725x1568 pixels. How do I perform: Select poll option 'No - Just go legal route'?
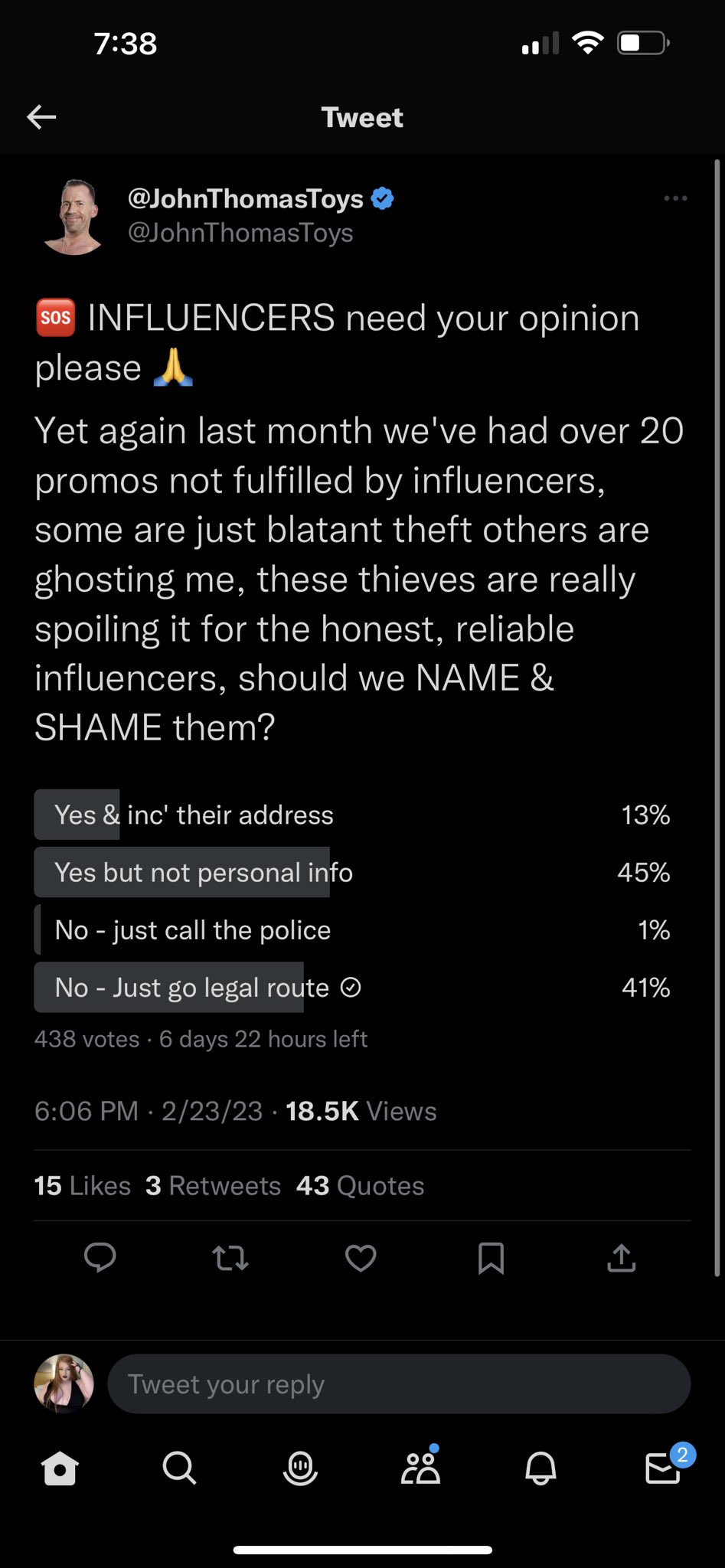coord(352,987)
